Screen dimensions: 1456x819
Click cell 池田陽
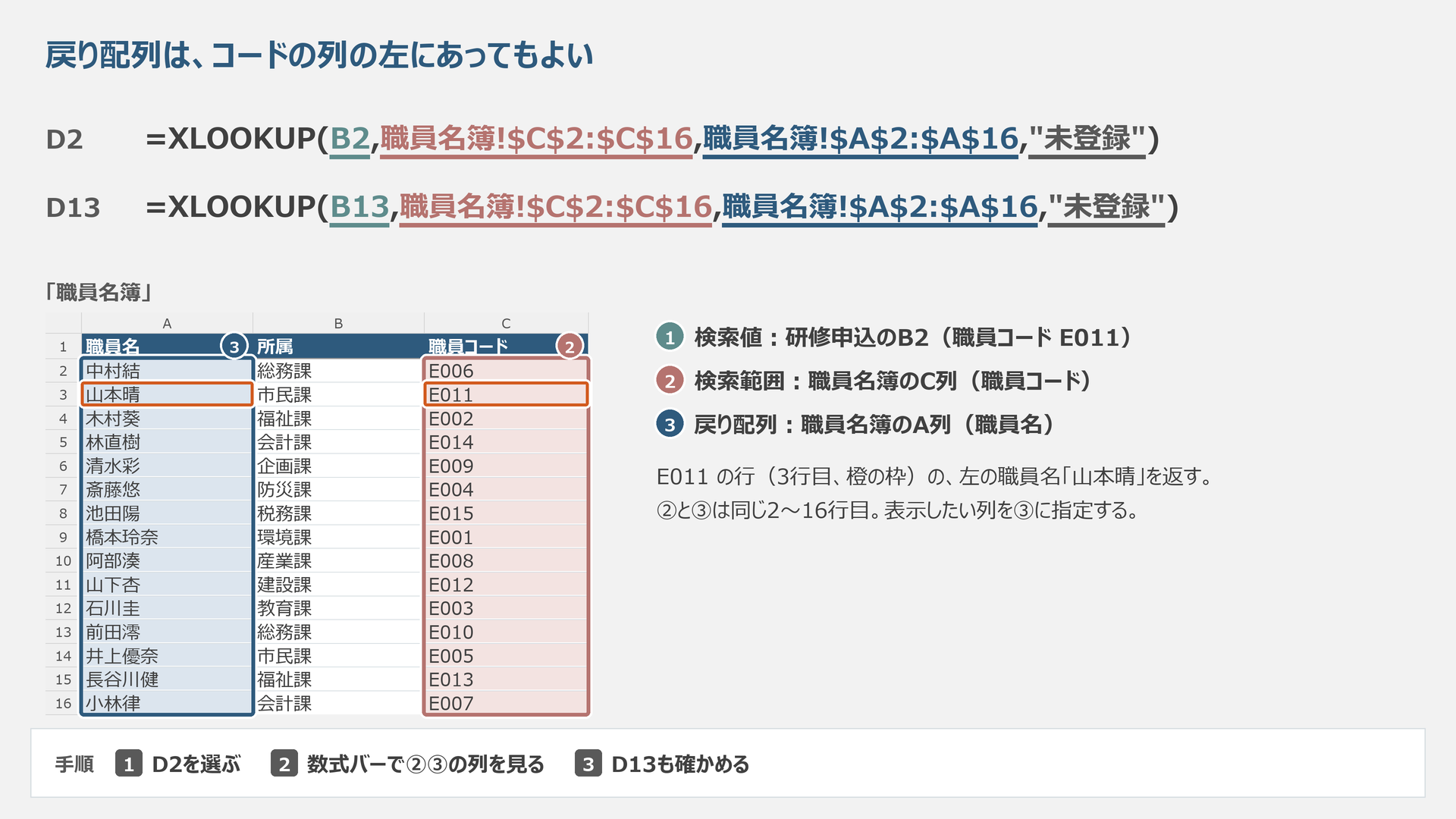167,513
